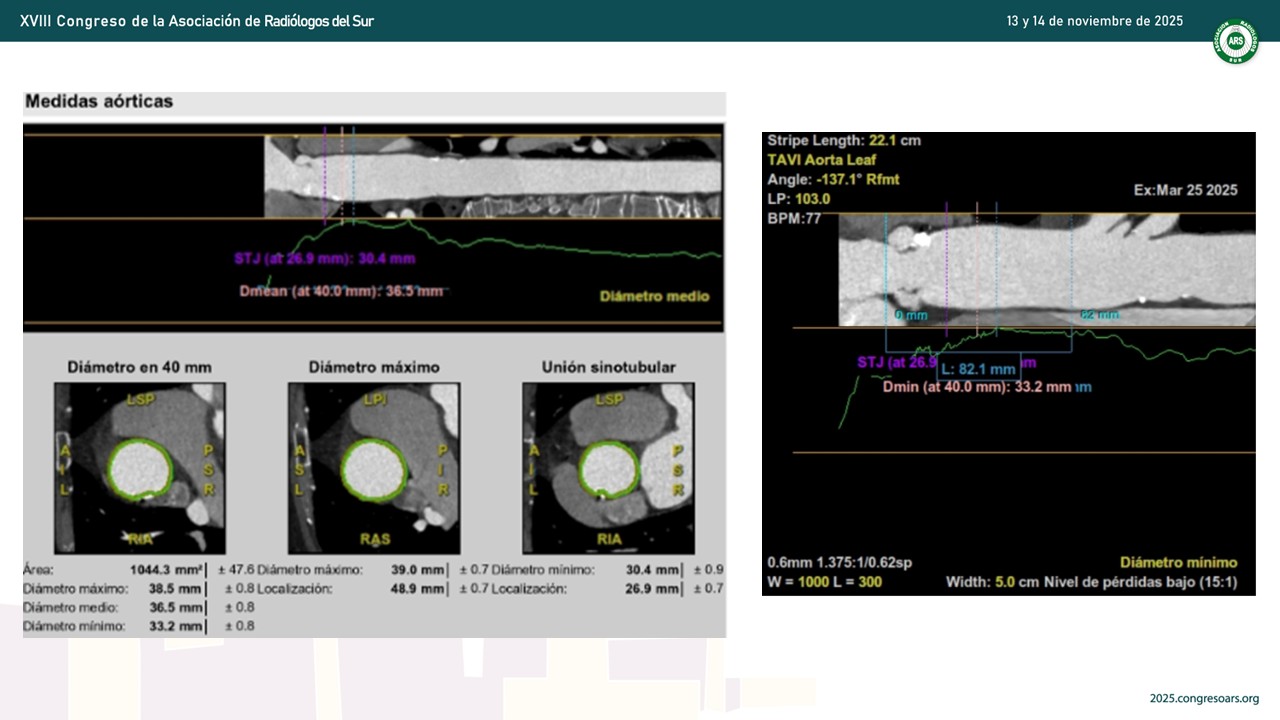Click the 'Unión sinotubular' axial CT thumbnail
Viewport: 1280px width, 720px height.
(608, 468)
